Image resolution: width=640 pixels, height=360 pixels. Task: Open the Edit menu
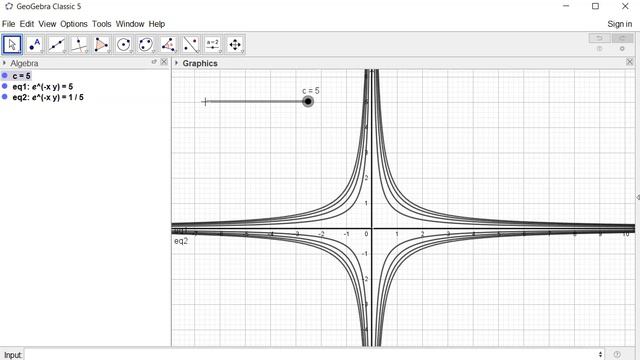pyautogui.click(x=27, y=24)
